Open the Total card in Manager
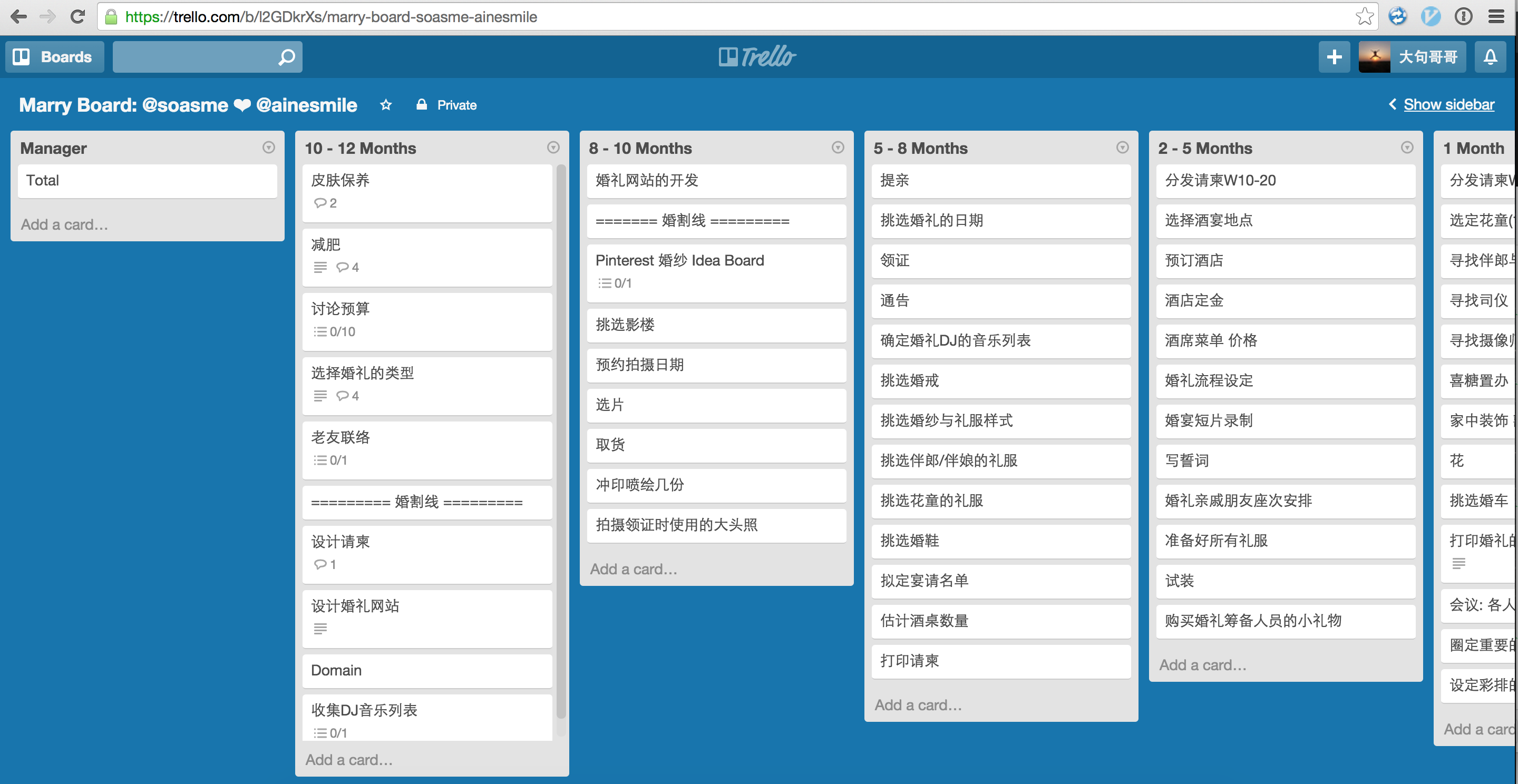This screenshot has height=784, width=1518. click(x=148, y=181)
